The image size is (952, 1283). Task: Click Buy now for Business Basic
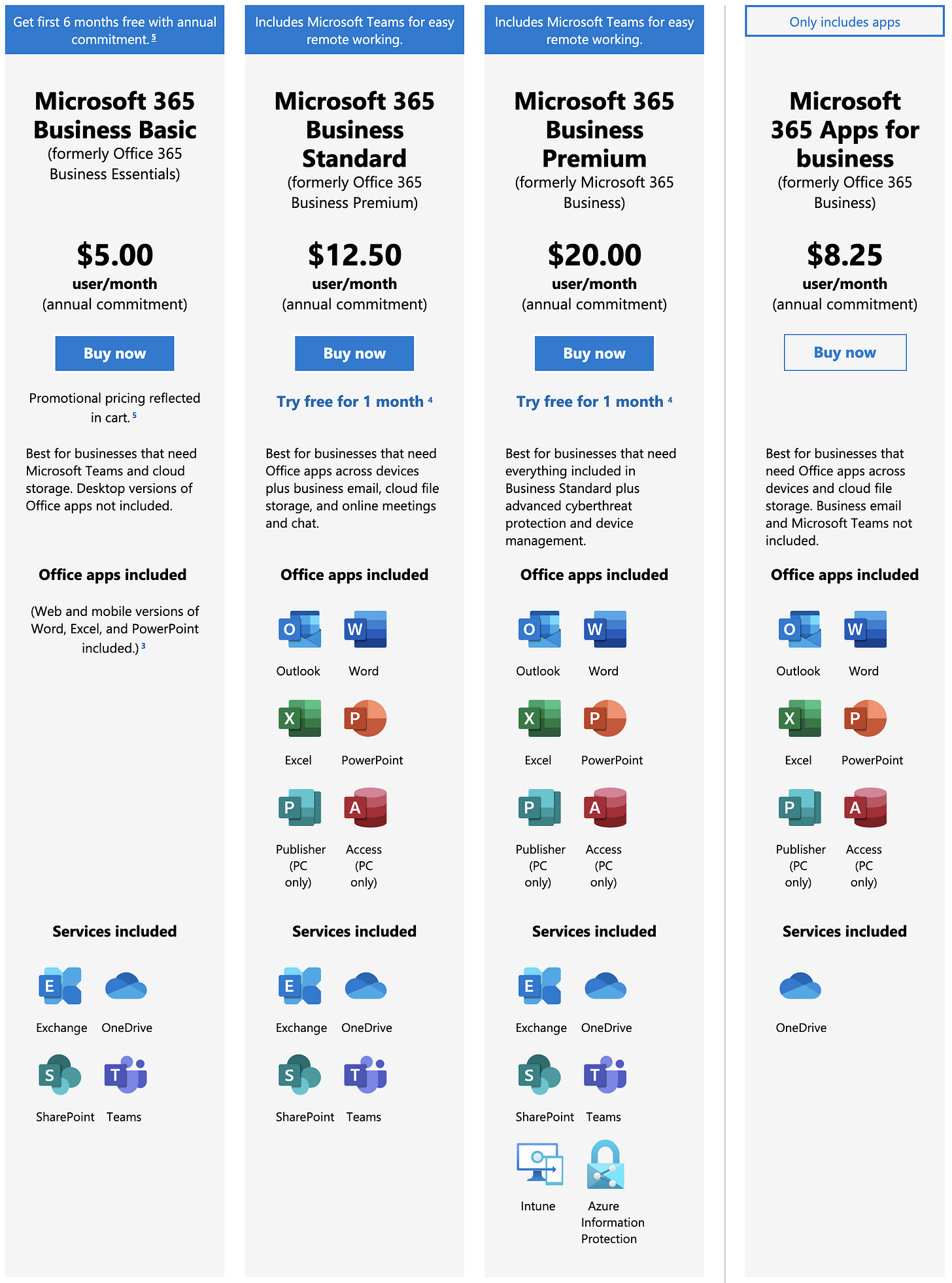point(114,353)
